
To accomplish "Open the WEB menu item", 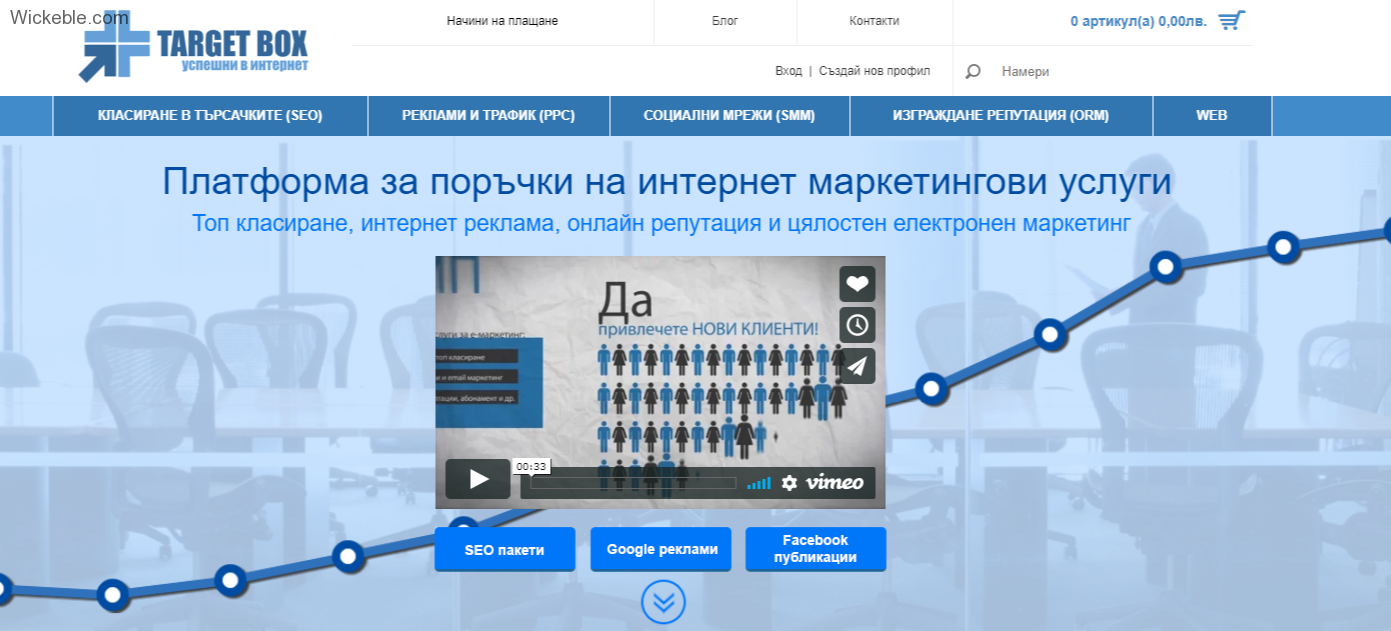I will (1212, 116).
